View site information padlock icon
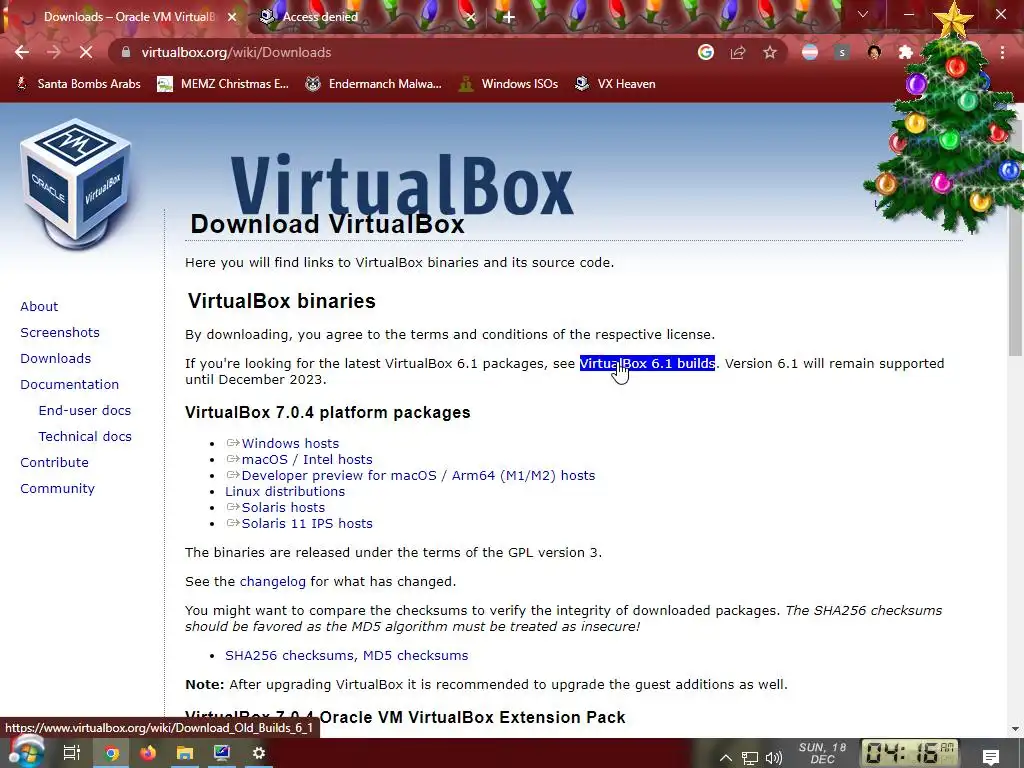Image resolution: width=1024 pixels, height=768 pixels. point(126,52)
